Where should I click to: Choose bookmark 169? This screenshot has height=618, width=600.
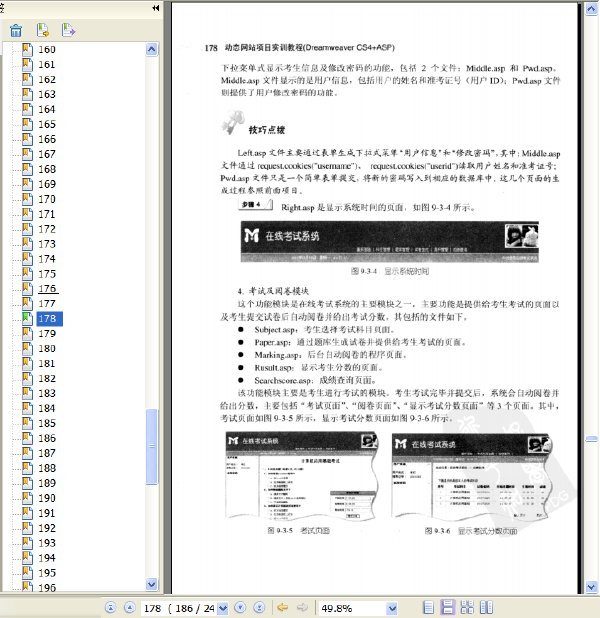(x=47, y=184)
